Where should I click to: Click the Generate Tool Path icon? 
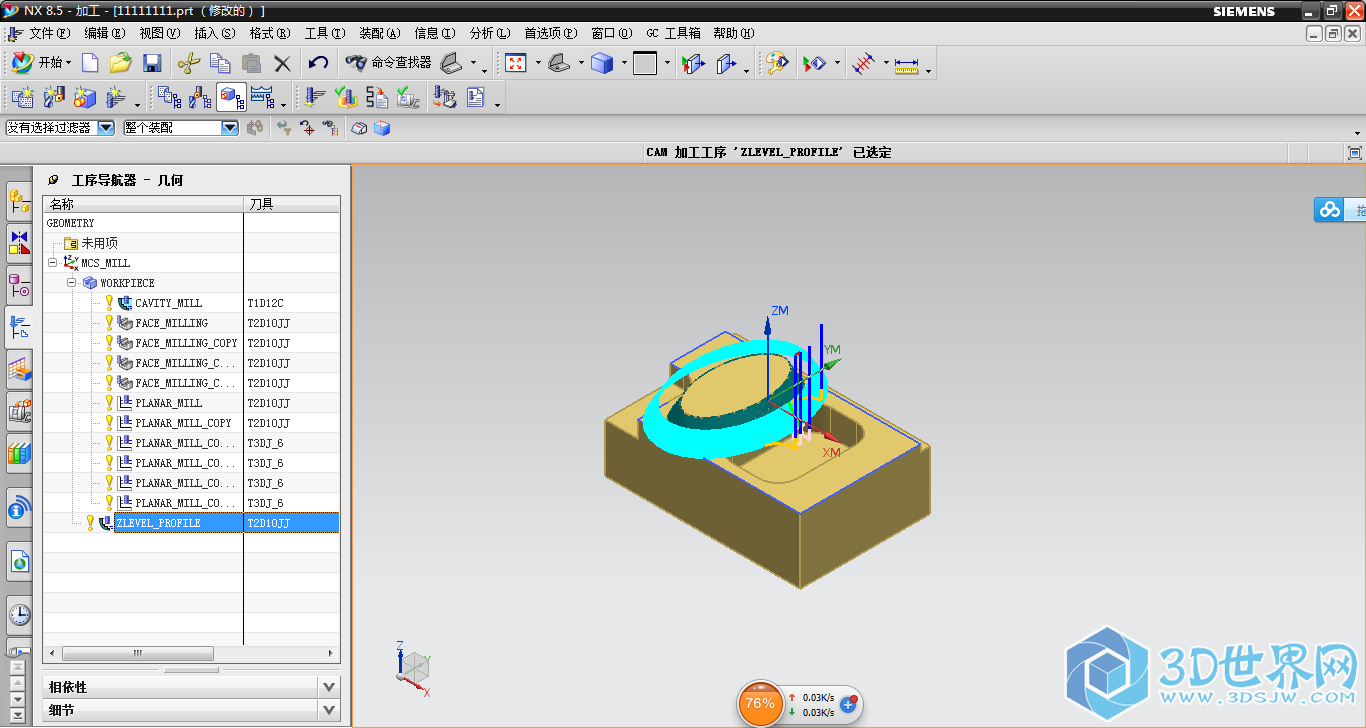click(x=315, y=97)
